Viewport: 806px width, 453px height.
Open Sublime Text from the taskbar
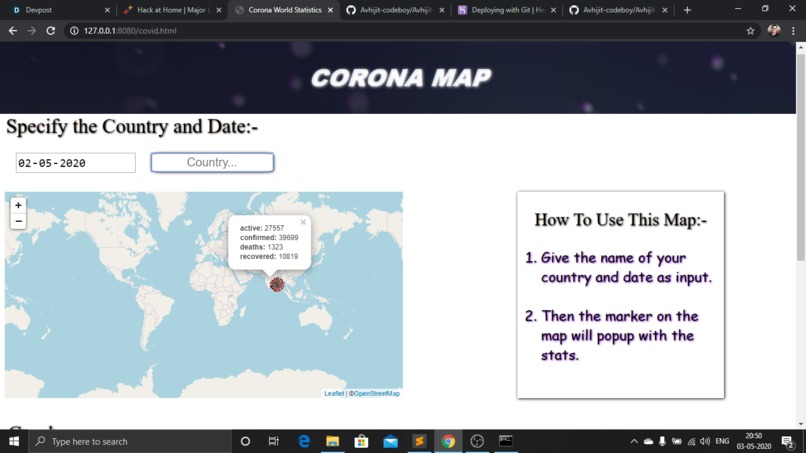[419, 441]
